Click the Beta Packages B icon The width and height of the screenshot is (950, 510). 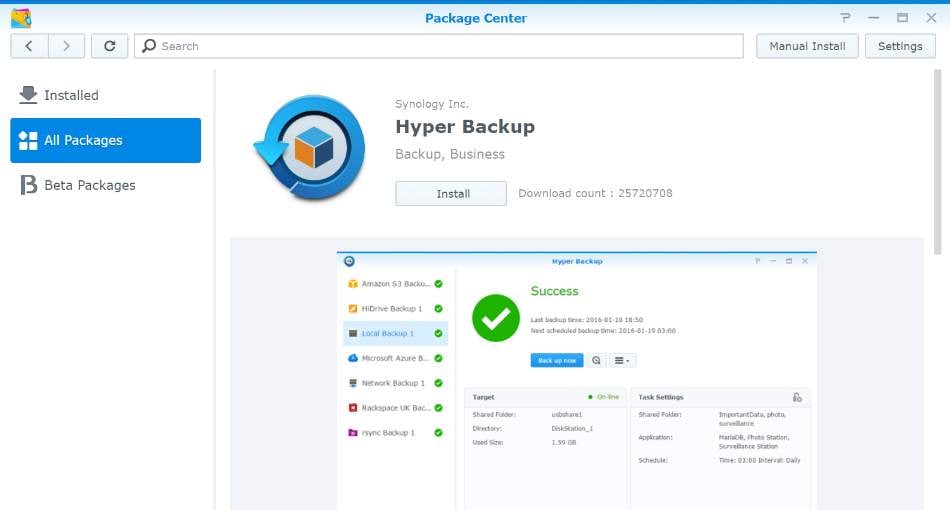(x=28, y=185)
